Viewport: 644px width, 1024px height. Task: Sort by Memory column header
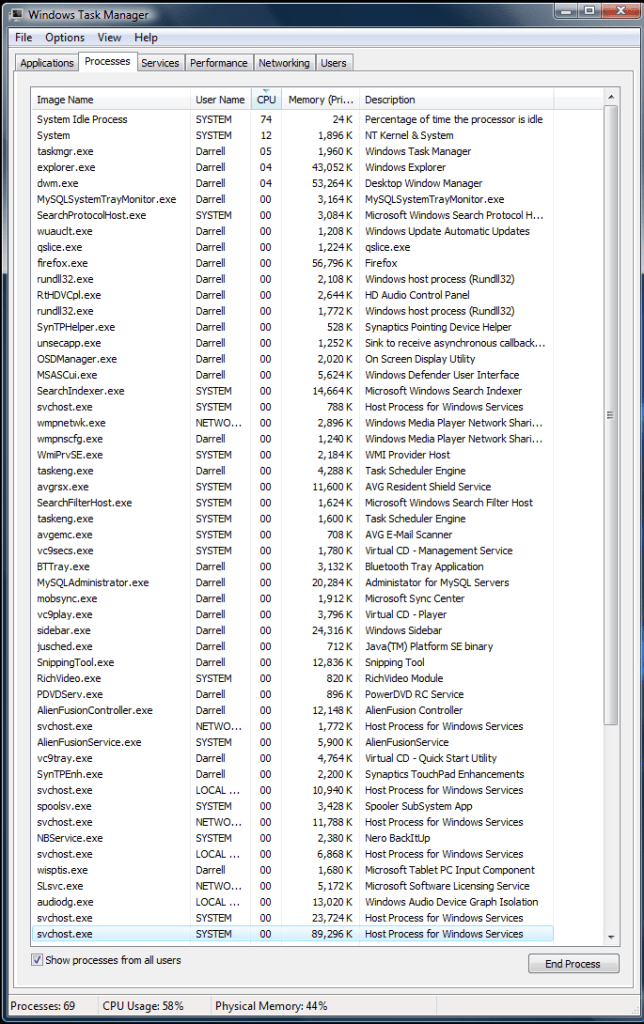320,100
